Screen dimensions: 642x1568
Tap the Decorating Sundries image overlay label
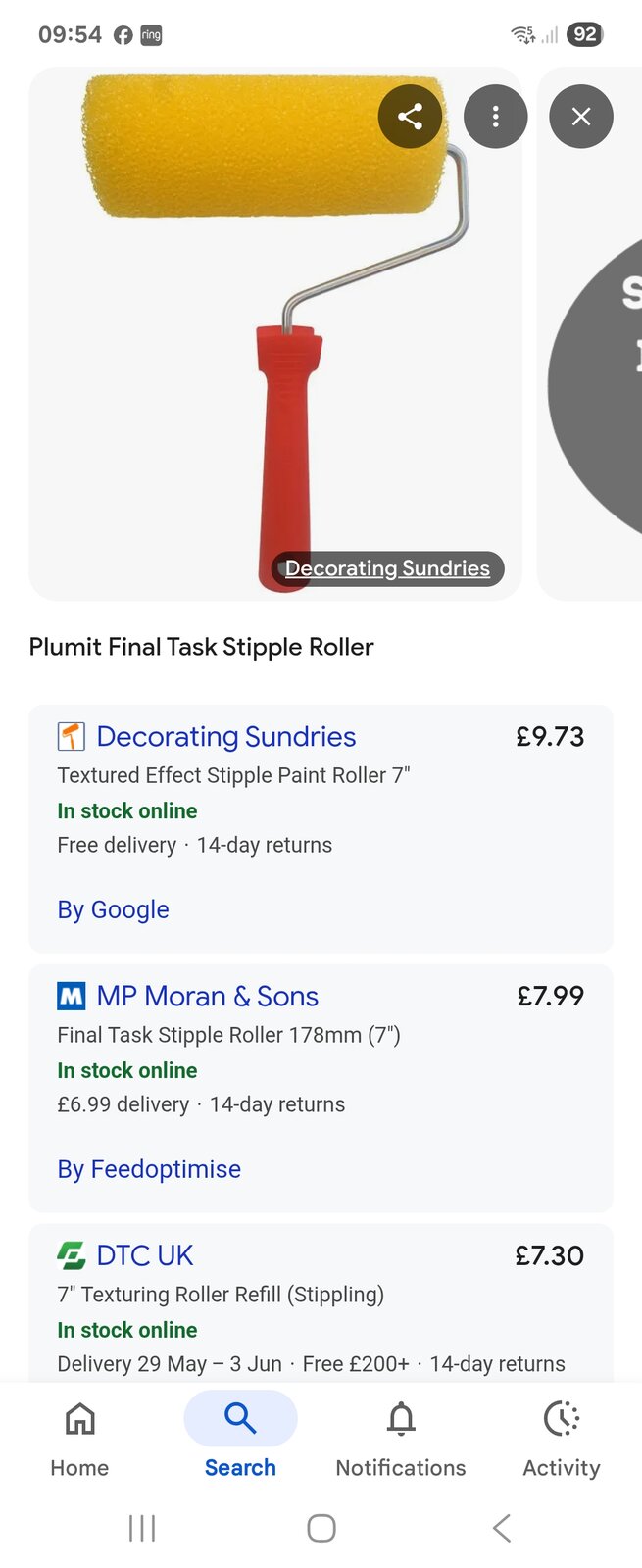click(387, 568)
